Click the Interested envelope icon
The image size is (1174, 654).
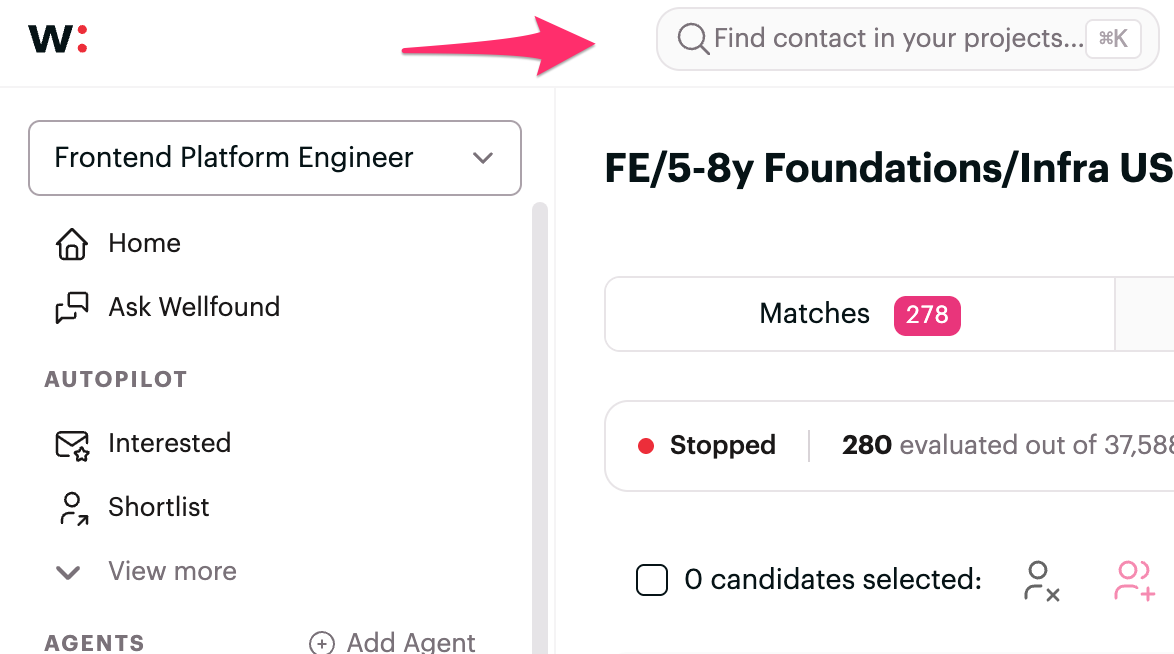(x=72, y=444)
